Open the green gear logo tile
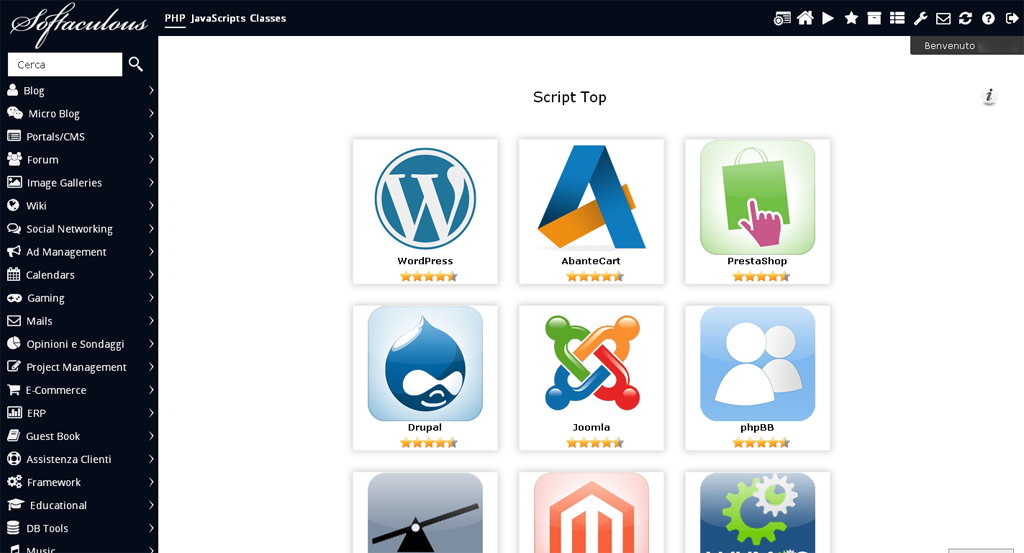Image resolution: width=1024 pixels, height=553 pixels. pyautogui.click(x=758, y=513)
